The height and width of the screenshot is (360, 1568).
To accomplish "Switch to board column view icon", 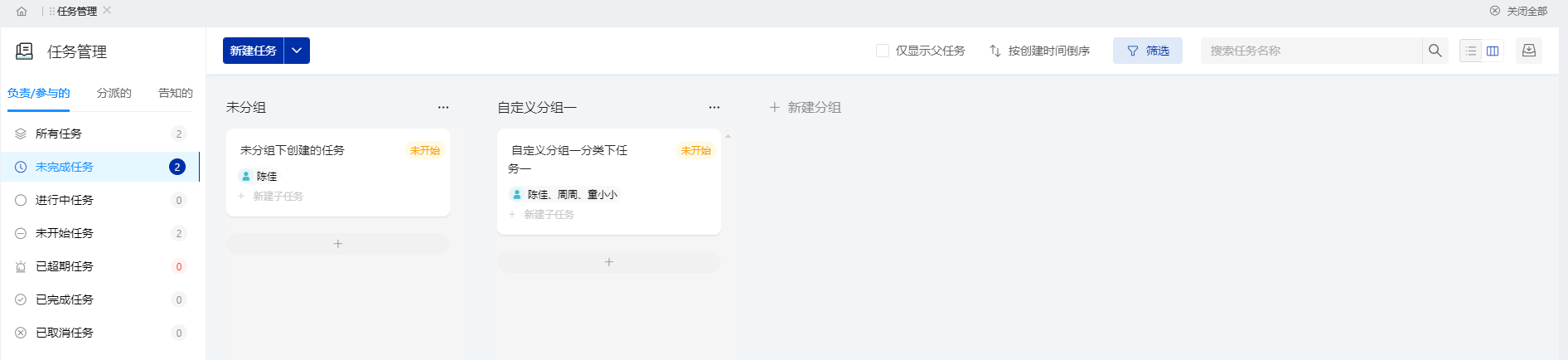I will (x=1493, y=51).
